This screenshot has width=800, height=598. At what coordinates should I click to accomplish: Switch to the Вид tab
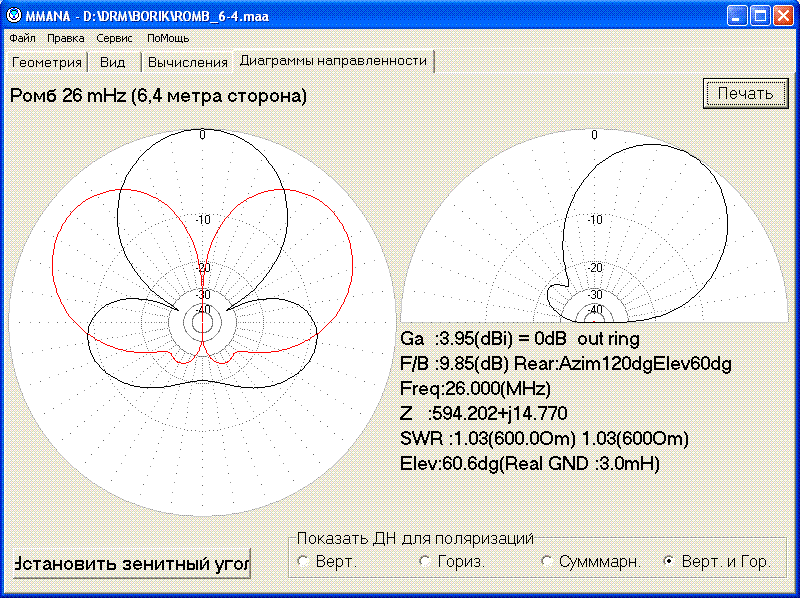click(x=113, y=62)
